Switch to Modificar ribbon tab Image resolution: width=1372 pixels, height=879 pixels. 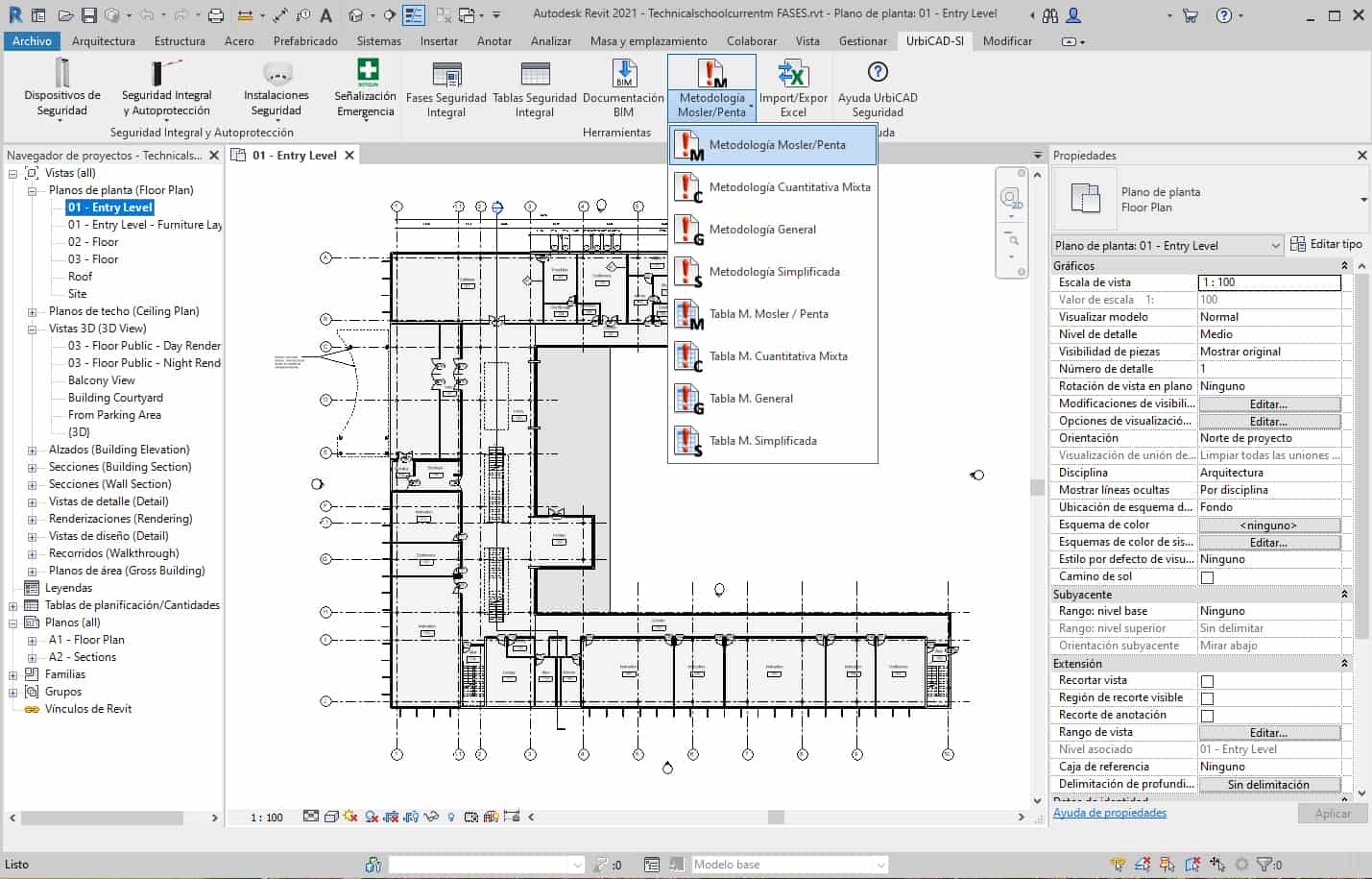(x=1007, y=41)
